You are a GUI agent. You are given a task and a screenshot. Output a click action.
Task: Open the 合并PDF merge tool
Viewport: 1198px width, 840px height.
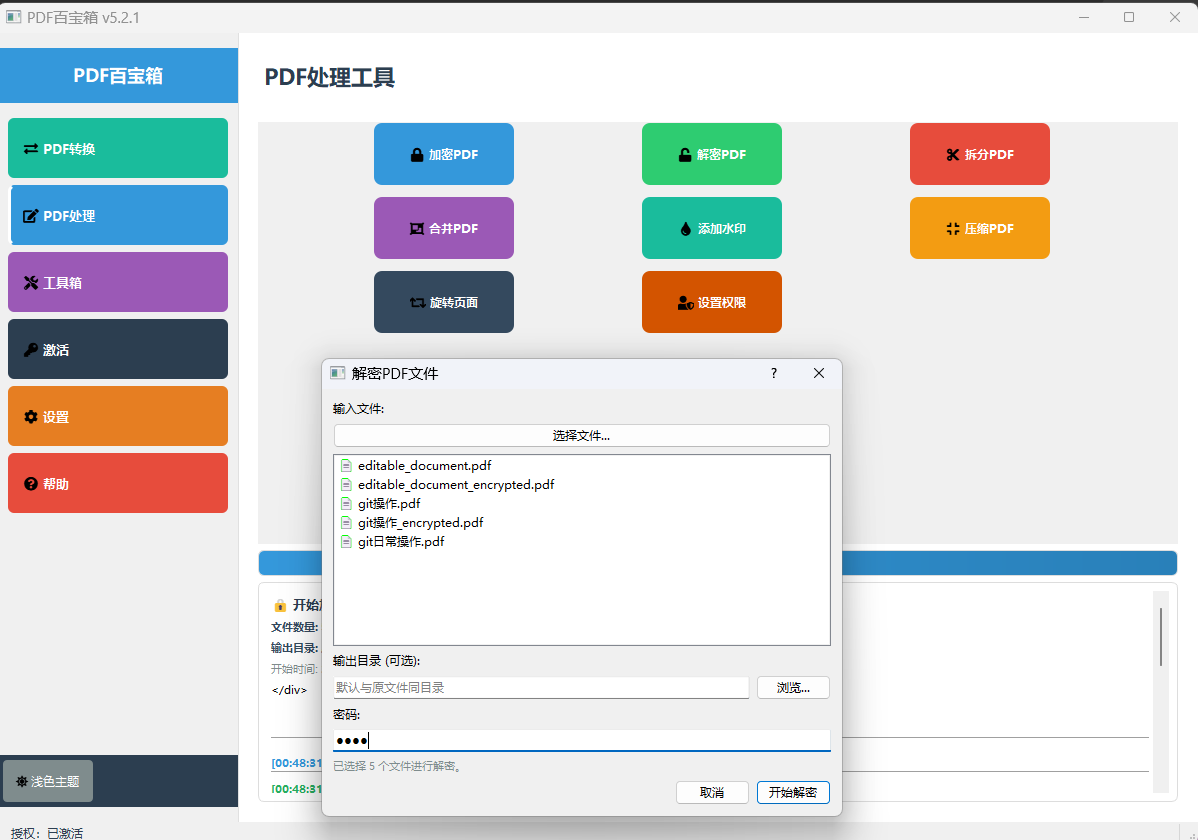443,228
